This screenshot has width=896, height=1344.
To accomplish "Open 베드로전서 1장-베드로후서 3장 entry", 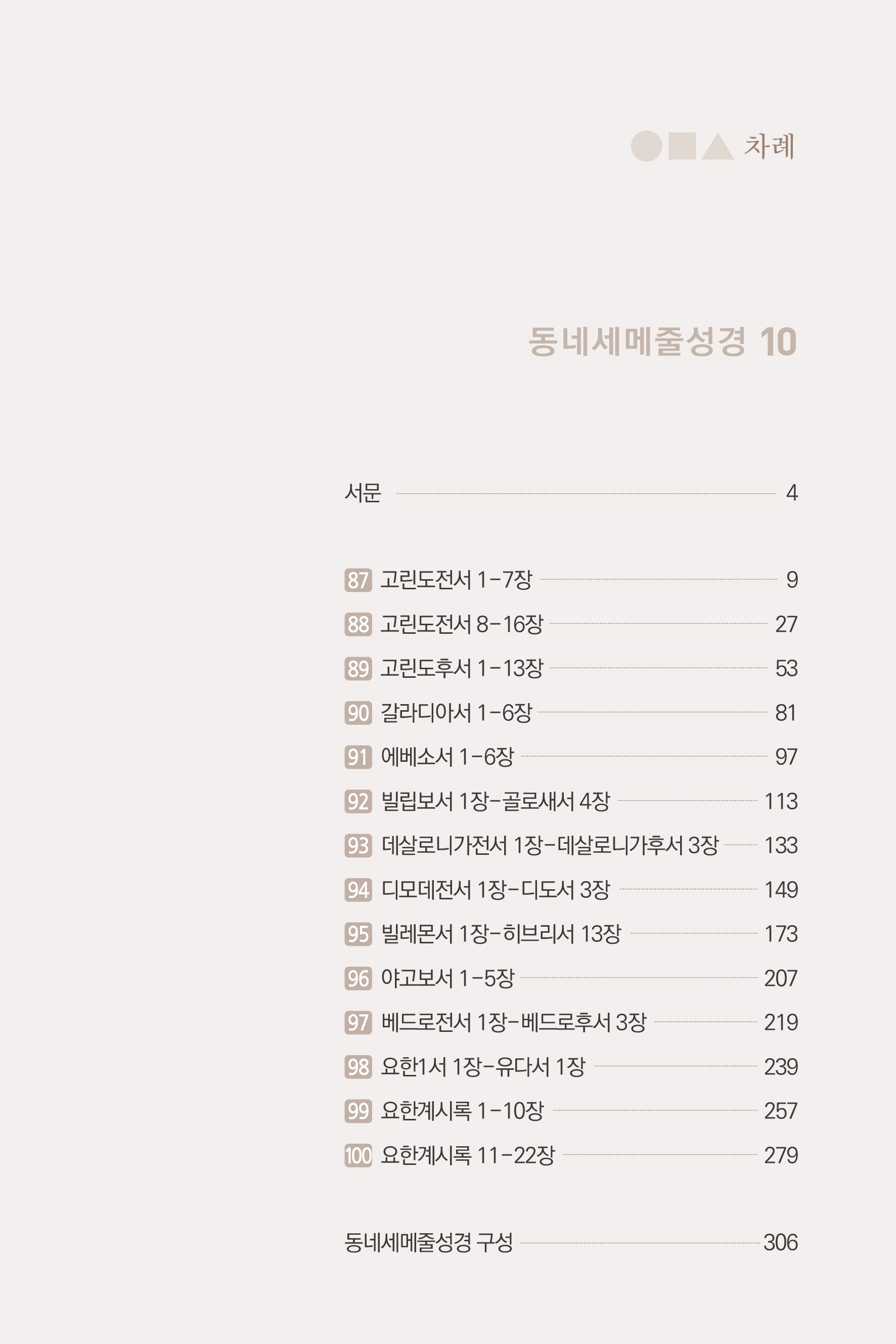I will pos(513,1022).
